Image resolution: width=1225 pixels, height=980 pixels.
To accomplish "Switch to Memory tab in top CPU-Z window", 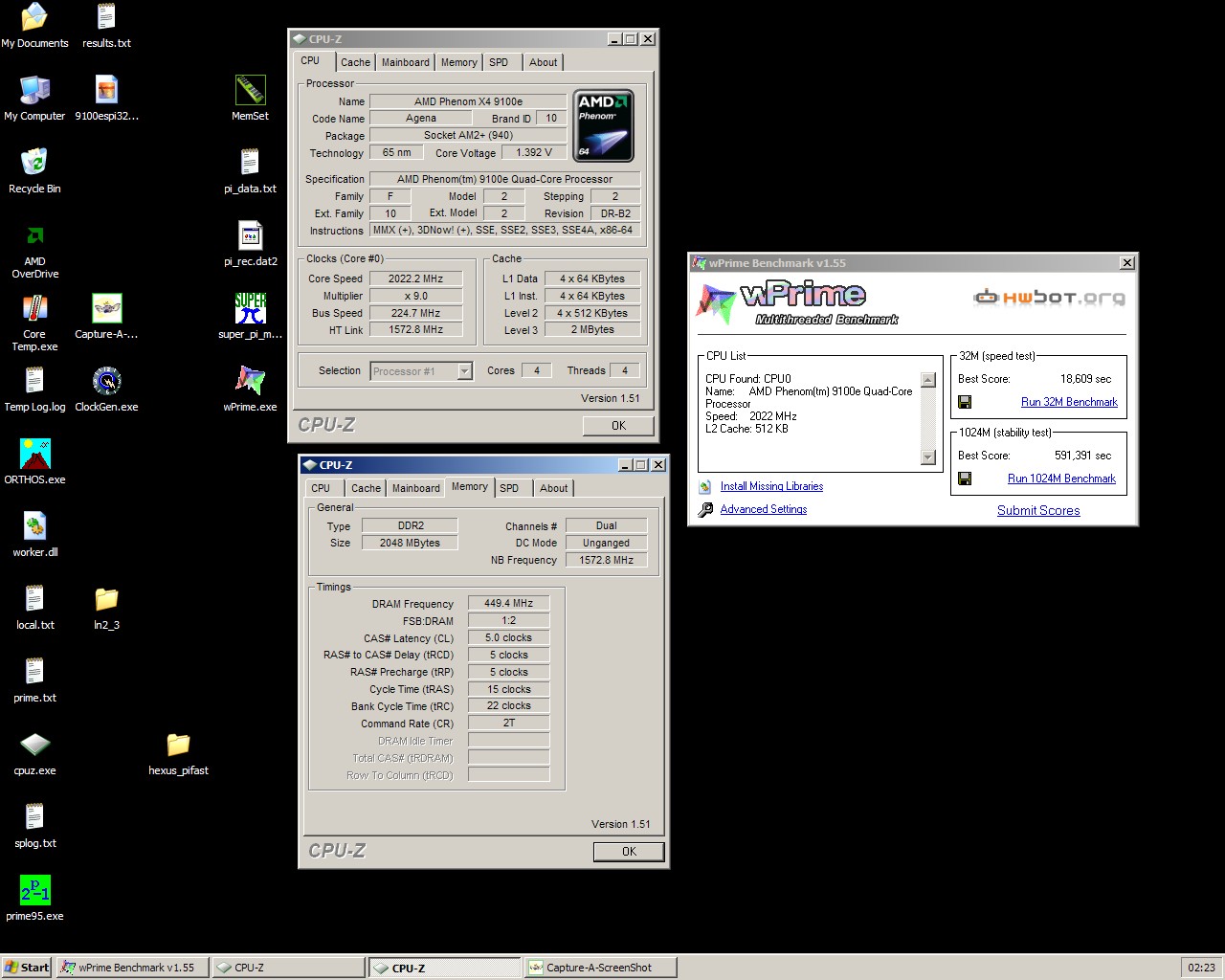I will [x=459, y=62].
